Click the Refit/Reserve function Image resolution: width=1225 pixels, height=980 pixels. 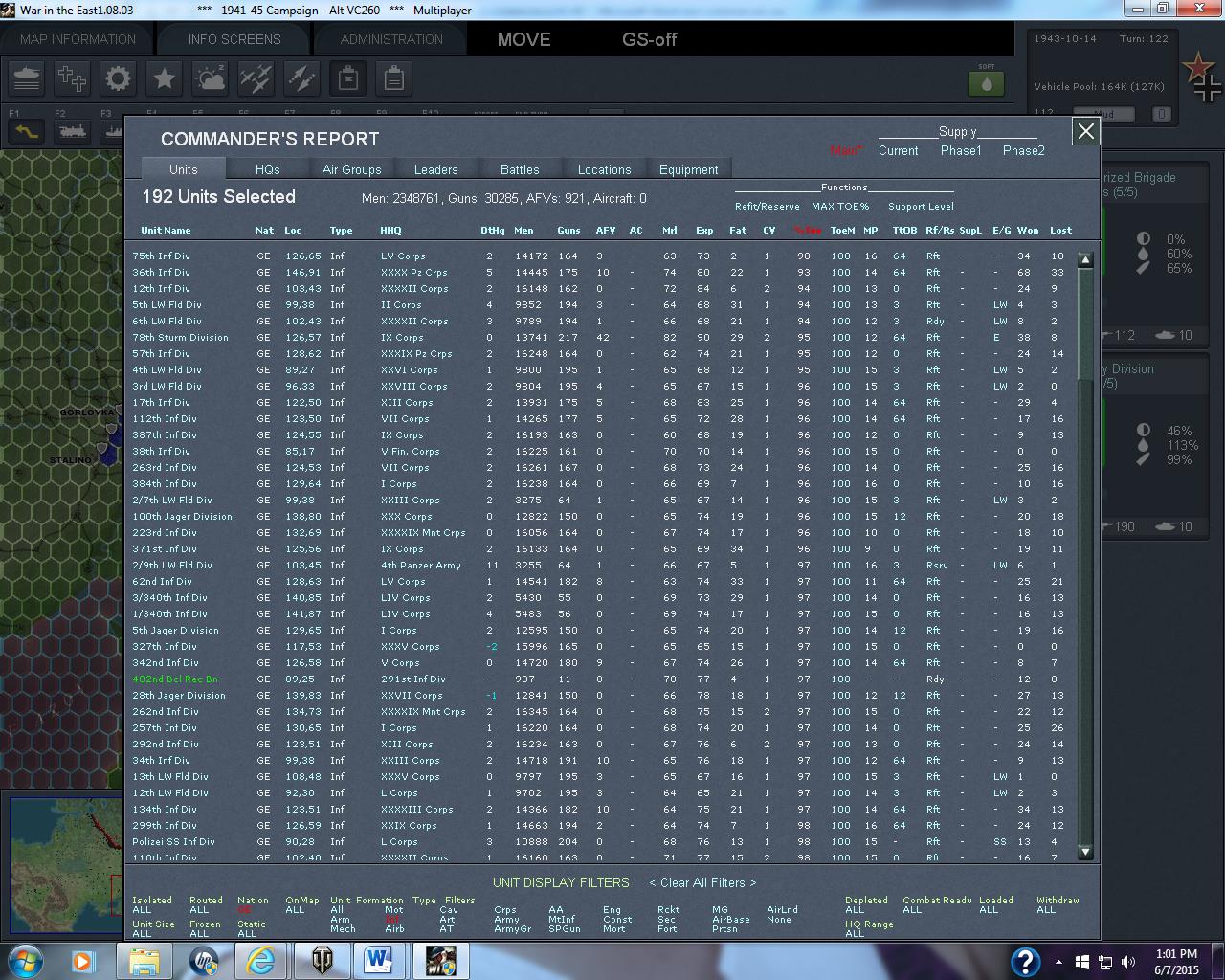tap(768, 206)
